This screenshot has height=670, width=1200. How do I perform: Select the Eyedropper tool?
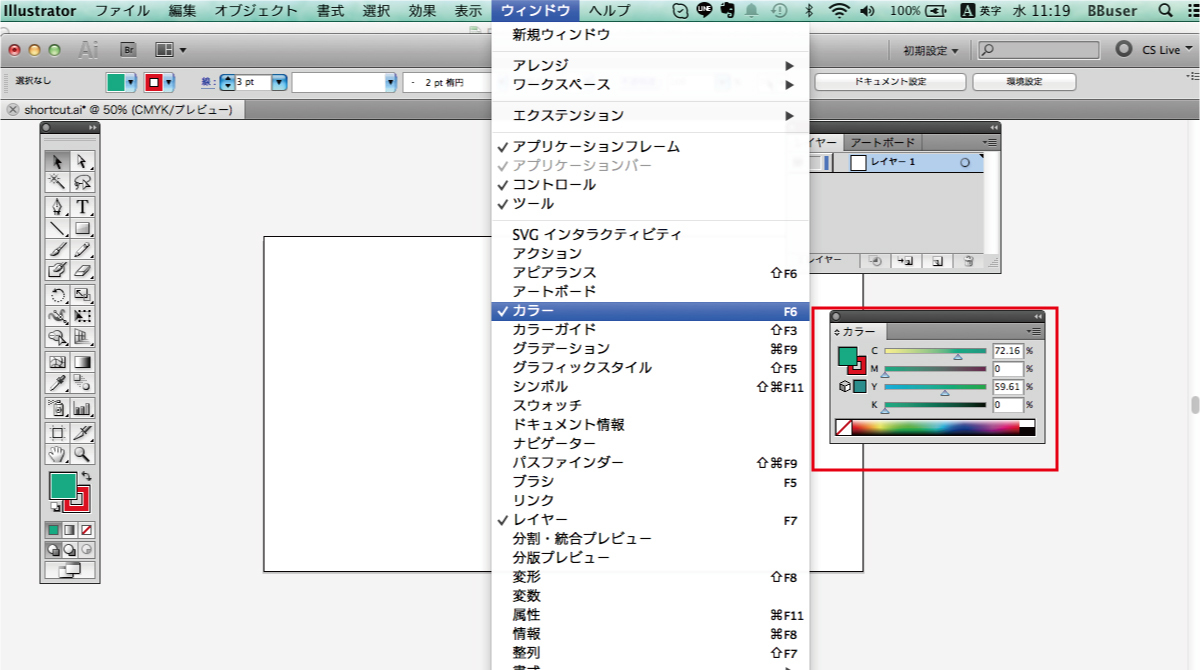click(x=57, y=383)
